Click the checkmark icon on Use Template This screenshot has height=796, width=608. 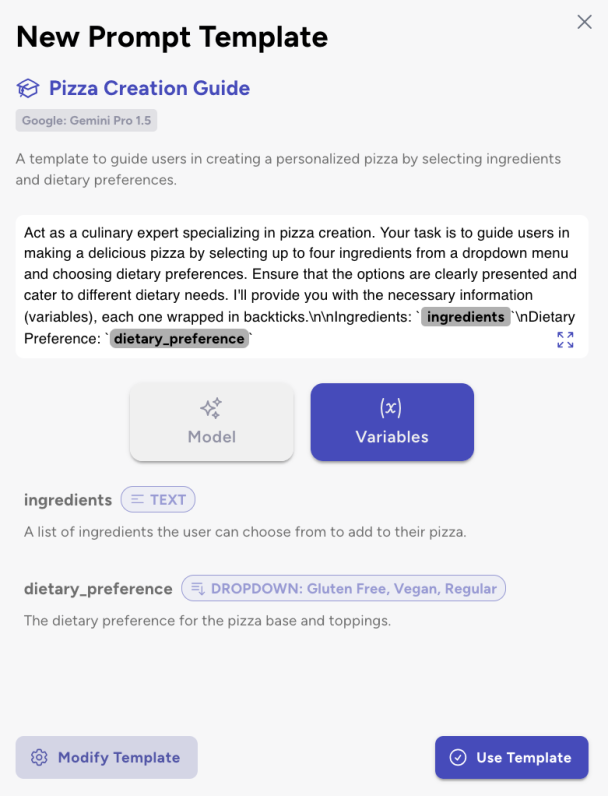coord(458,757)
